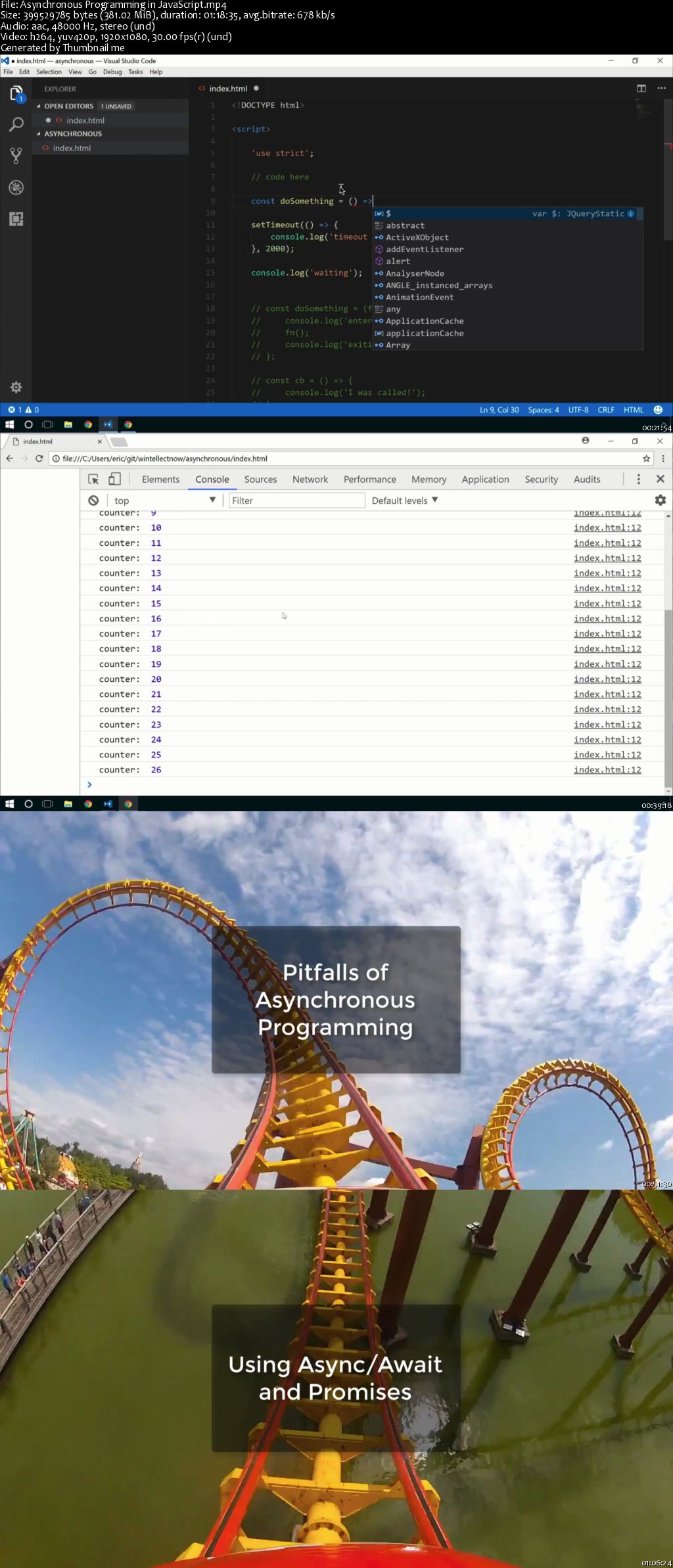
Task: Click the console Filter input field
Action: (296, 500)
